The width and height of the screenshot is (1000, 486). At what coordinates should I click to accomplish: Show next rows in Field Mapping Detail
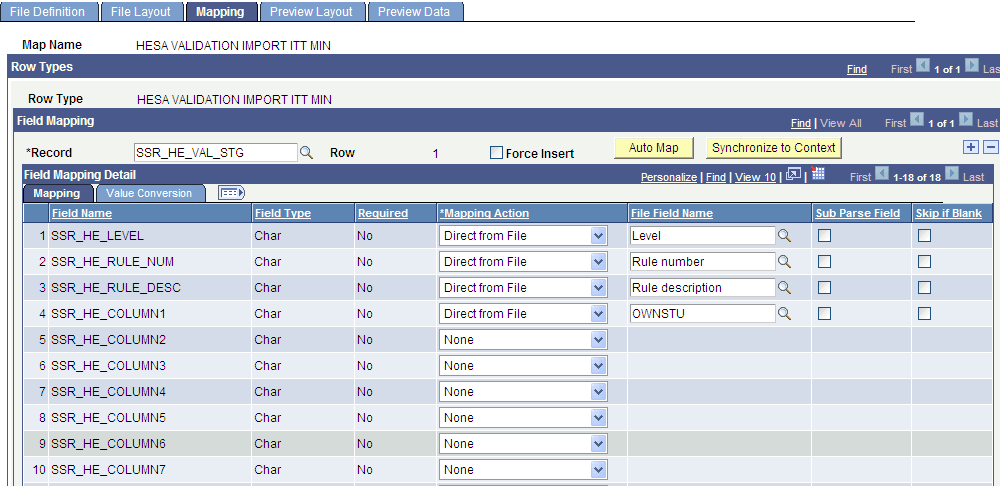(952, 174)
